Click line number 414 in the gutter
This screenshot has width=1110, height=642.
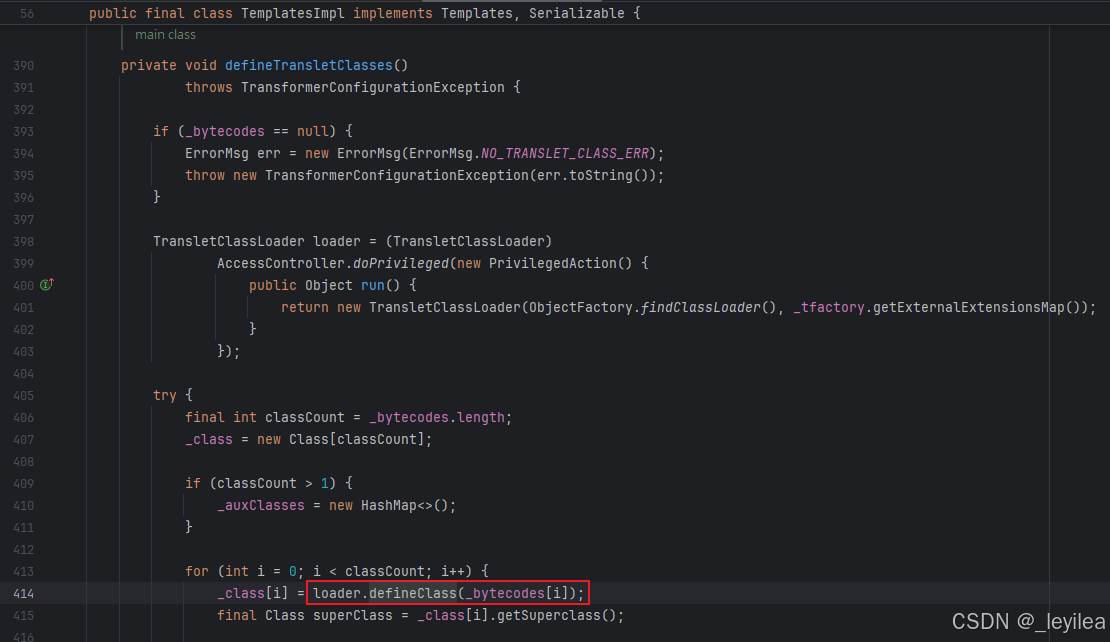coord(23,594)
